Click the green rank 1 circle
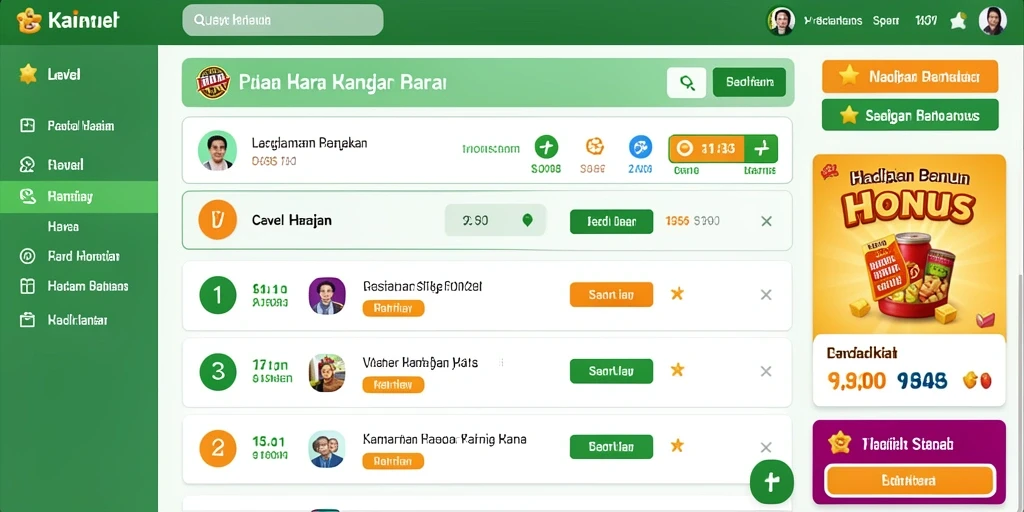This screenshot has width=1024, height=512. click(217, 295)
